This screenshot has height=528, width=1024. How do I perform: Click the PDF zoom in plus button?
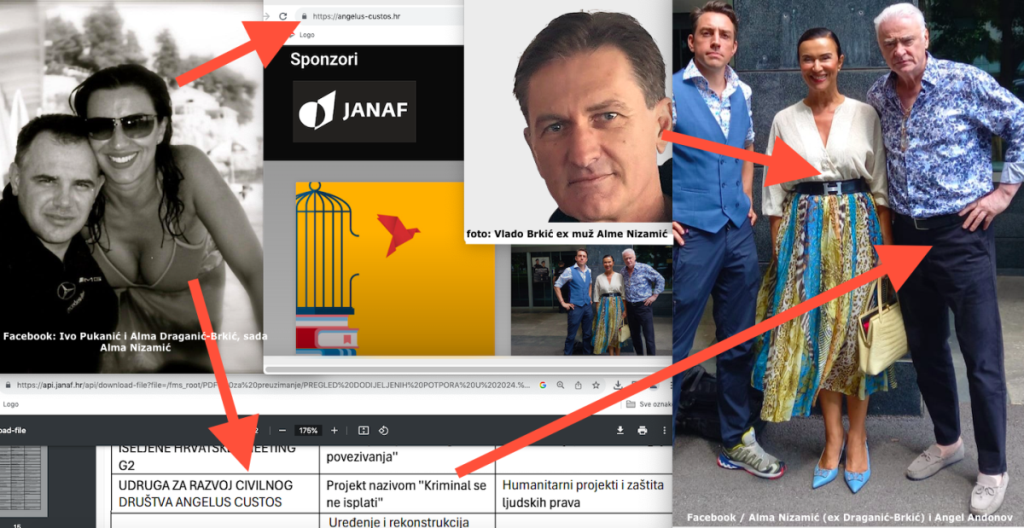[x=334, y=430]
